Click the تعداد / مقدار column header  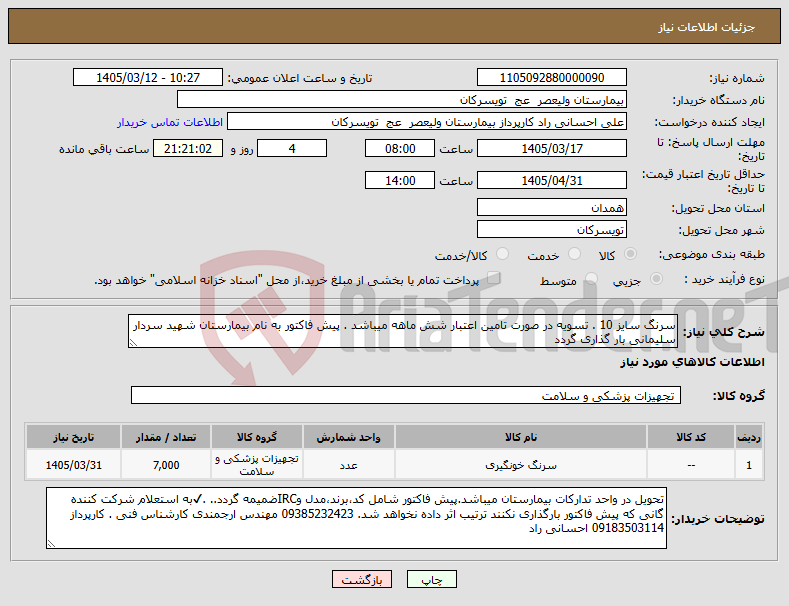pos(166,437)
